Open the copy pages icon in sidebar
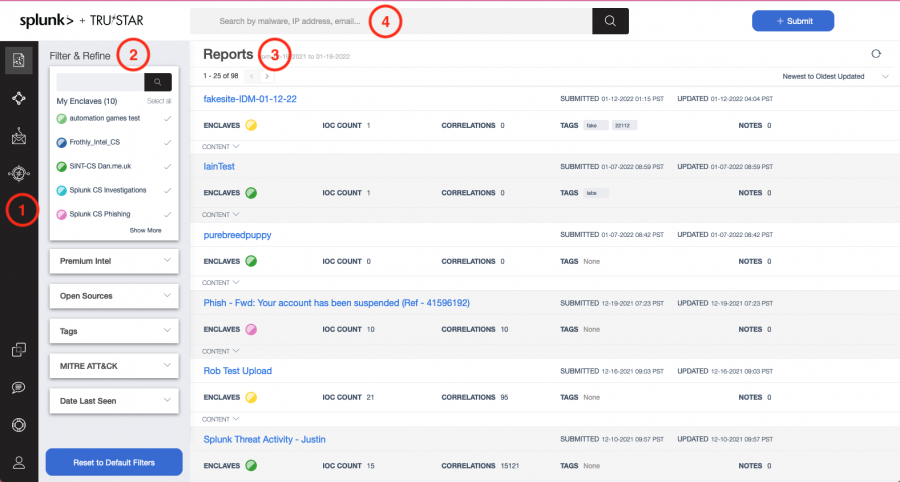The height and width of the screenshot is (482, 900). click(19, 349)
